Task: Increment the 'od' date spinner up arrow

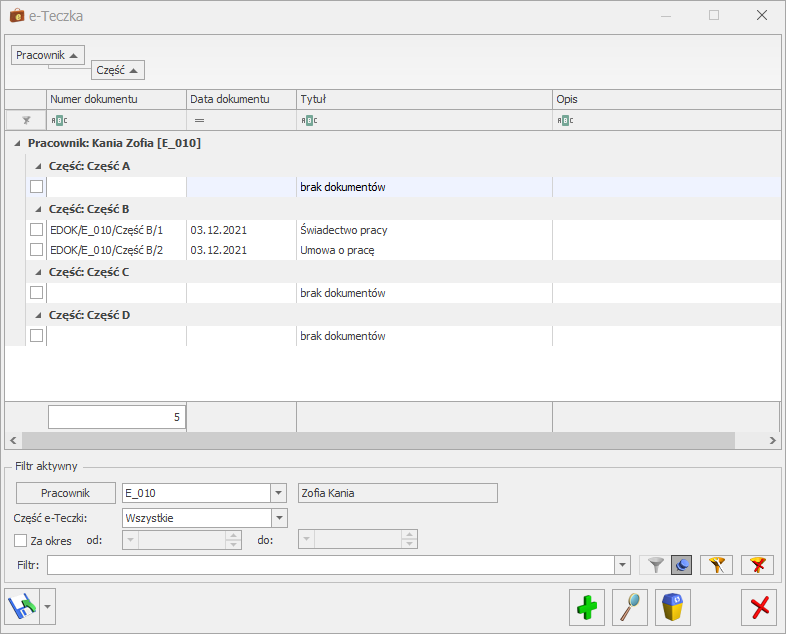Action: pos(233,535)
